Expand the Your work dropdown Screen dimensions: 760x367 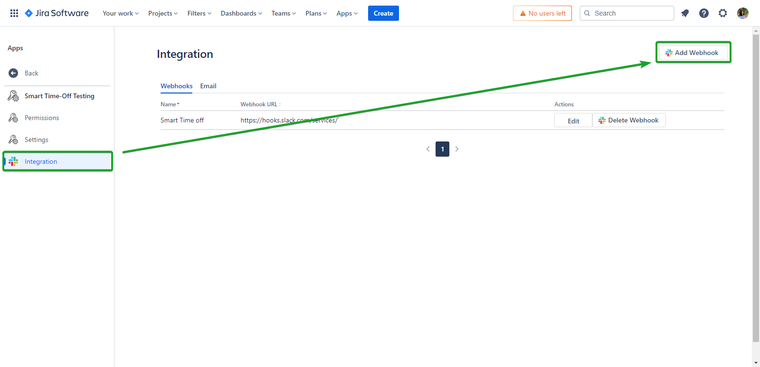pos(121,13)
